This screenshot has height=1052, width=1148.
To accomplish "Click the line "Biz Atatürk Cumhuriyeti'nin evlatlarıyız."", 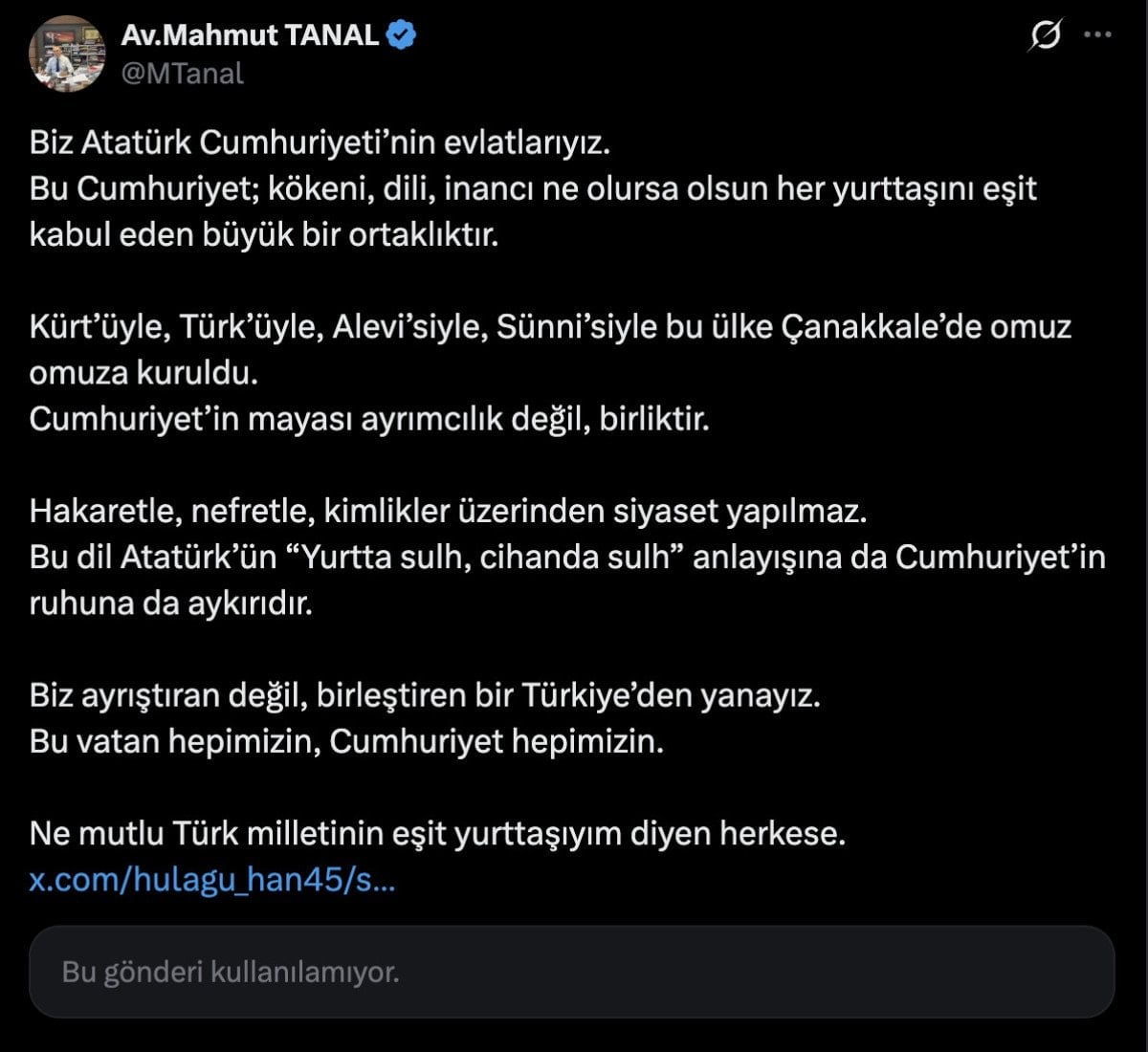I will point(320,142).
